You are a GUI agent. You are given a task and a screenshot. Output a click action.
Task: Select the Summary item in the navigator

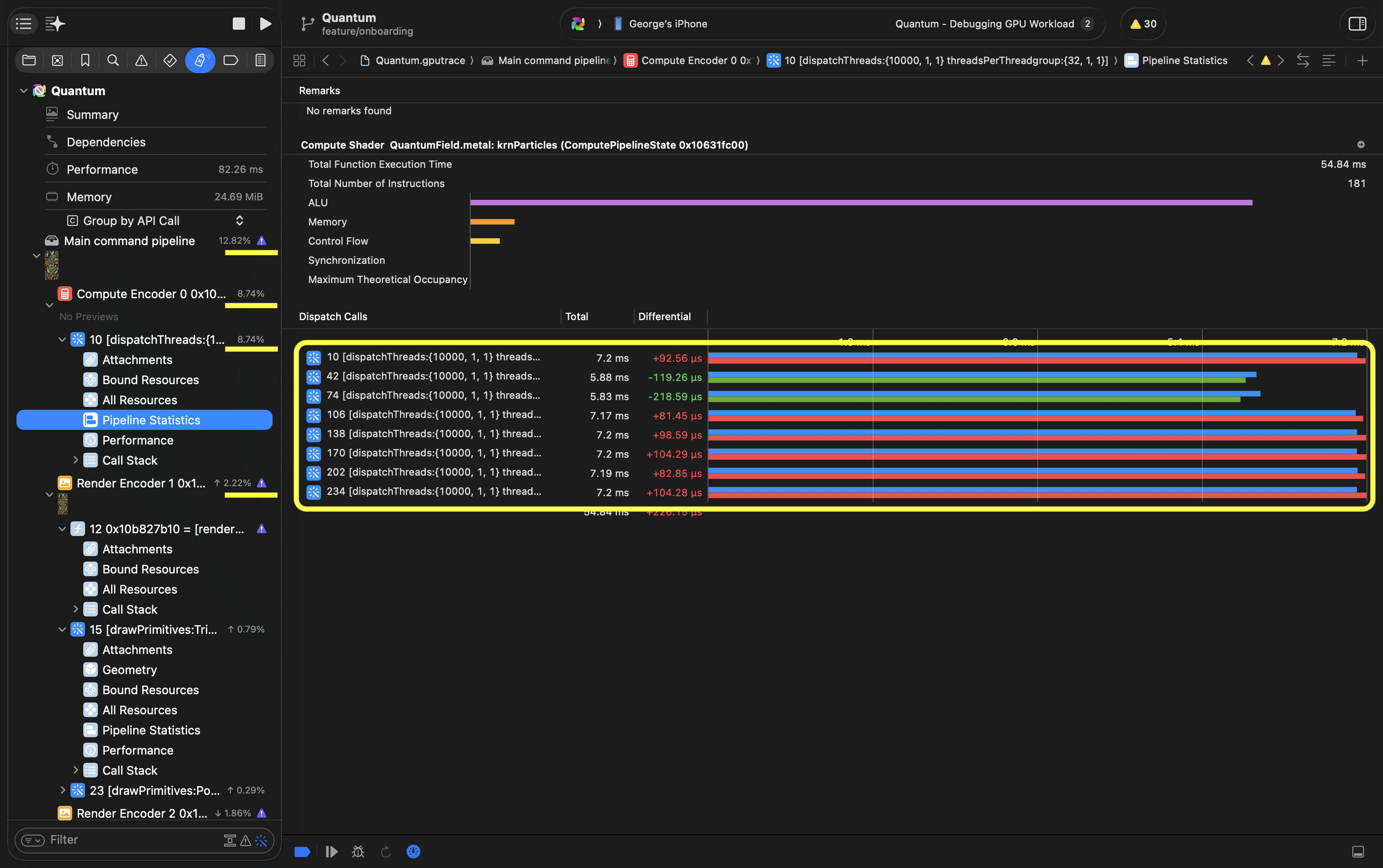point(92,114)
